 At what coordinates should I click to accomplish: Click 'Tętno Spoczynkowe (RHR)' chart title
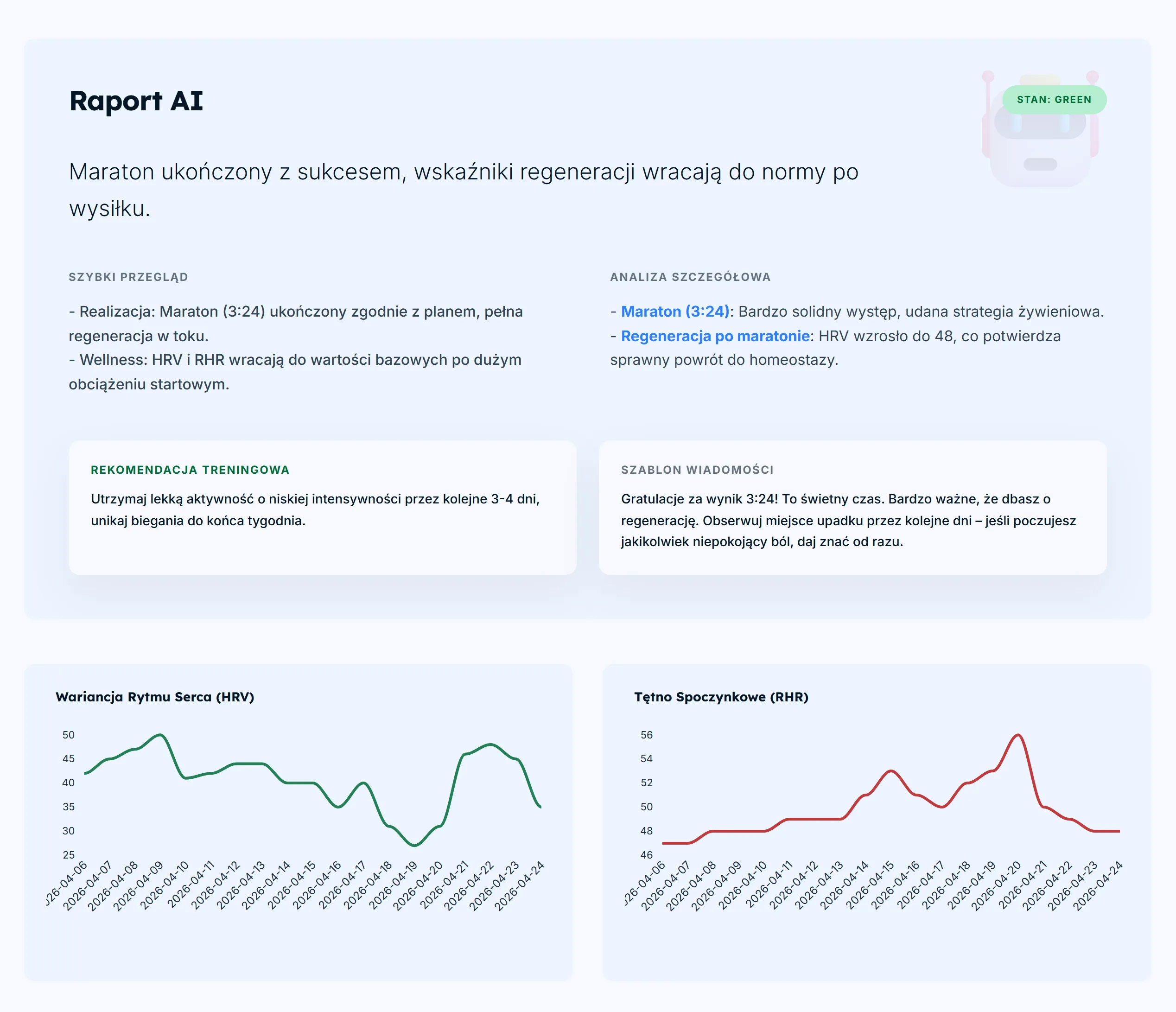[721, 697]
